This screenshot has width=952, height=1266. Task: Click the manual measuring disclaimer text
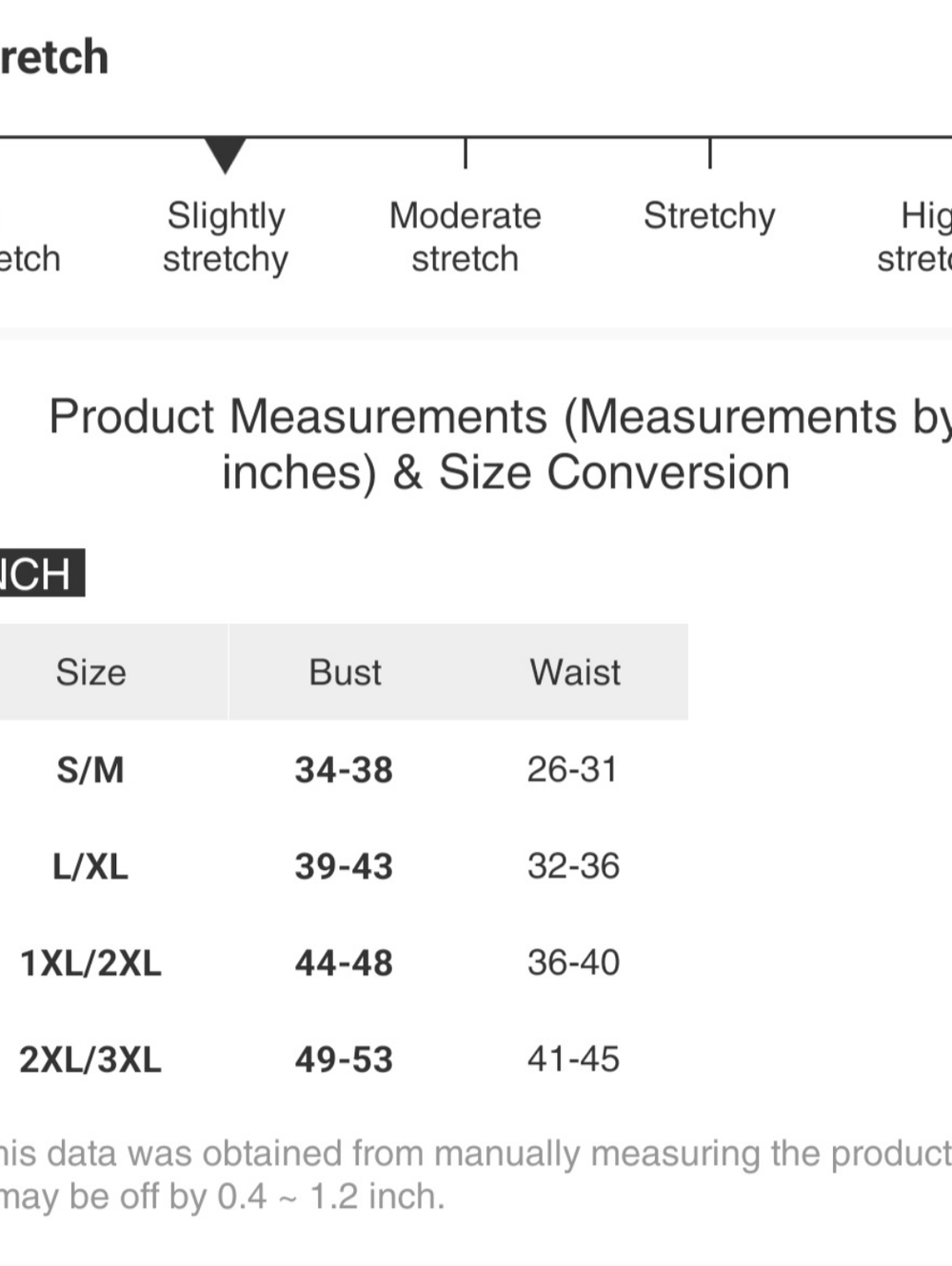476,1175
